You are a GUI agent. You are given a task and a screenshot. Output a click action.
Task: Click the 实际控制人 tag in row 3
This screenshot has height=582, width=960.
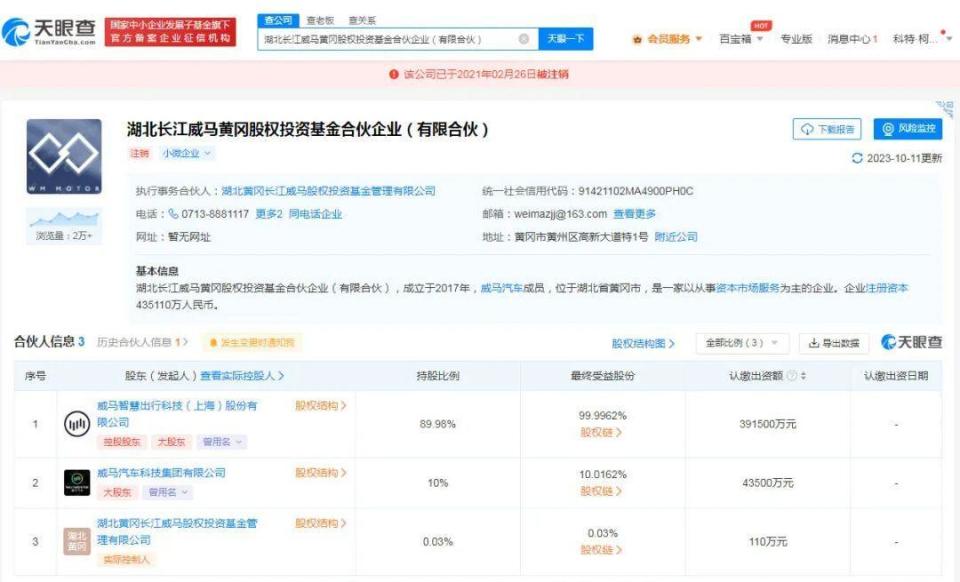point(127,559)
